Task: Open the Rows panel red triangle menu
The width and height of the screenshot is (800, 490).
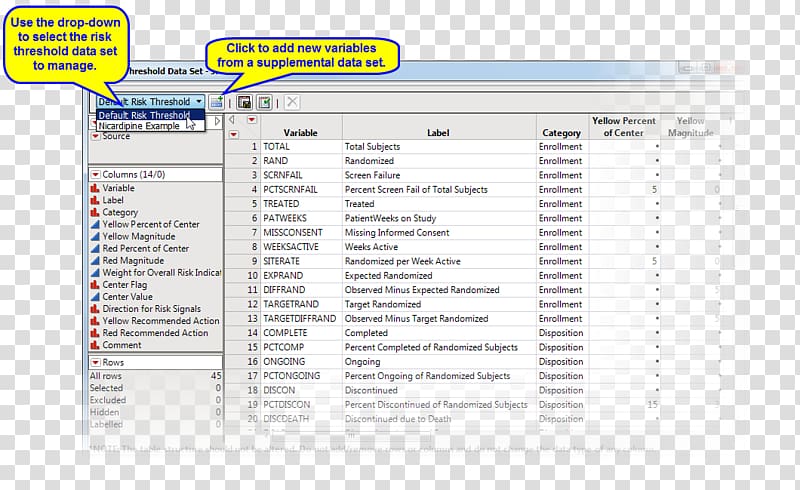Action: pyautogui.click(x=95, y=362)
